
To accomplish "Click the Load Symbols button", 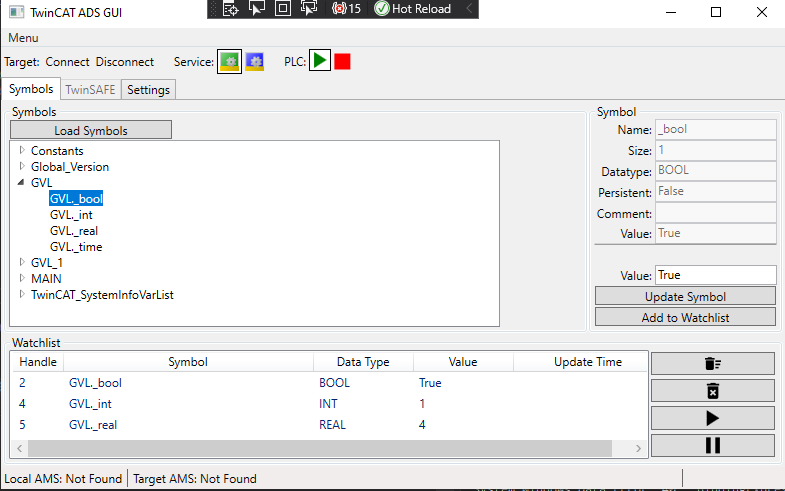I will [x=91, y=130].
